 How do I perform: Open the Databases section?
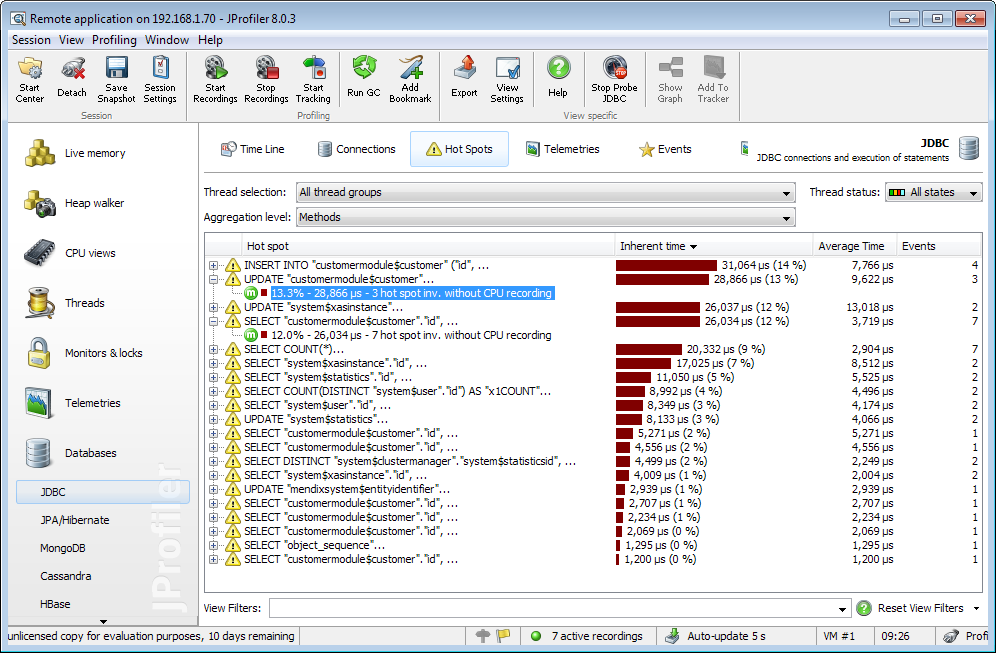(71, 453)
